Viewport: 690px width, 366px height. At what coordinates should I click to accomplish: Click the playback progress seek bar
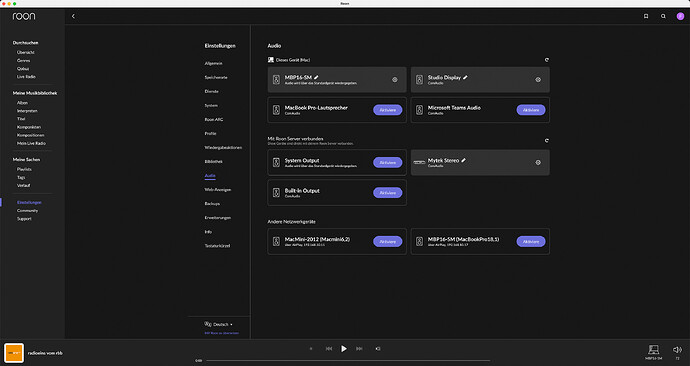tap(348, 361)
